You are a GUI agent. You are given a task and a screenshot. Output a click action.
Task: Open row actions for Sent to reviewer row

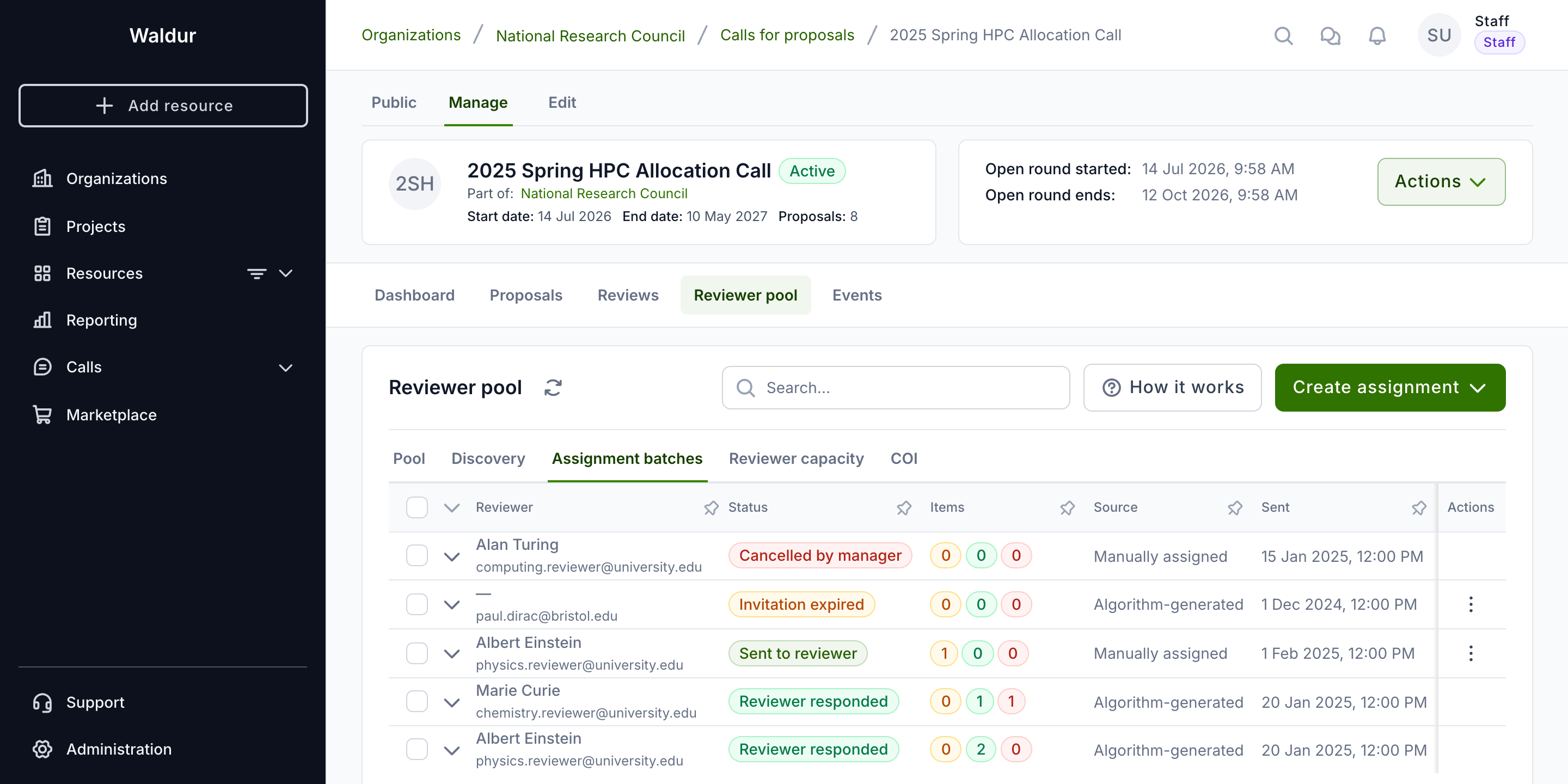(1471, 654)
